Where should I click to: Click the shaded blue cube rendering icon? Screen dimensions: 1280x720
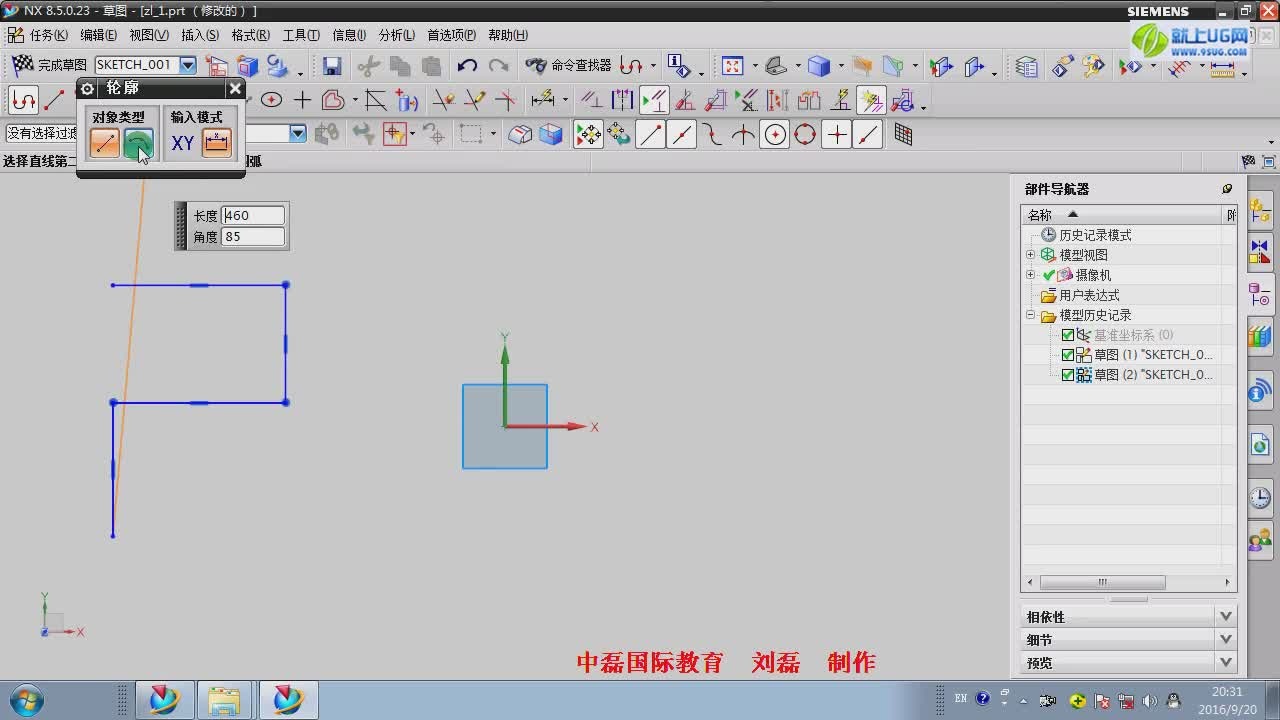coord(819,66)
